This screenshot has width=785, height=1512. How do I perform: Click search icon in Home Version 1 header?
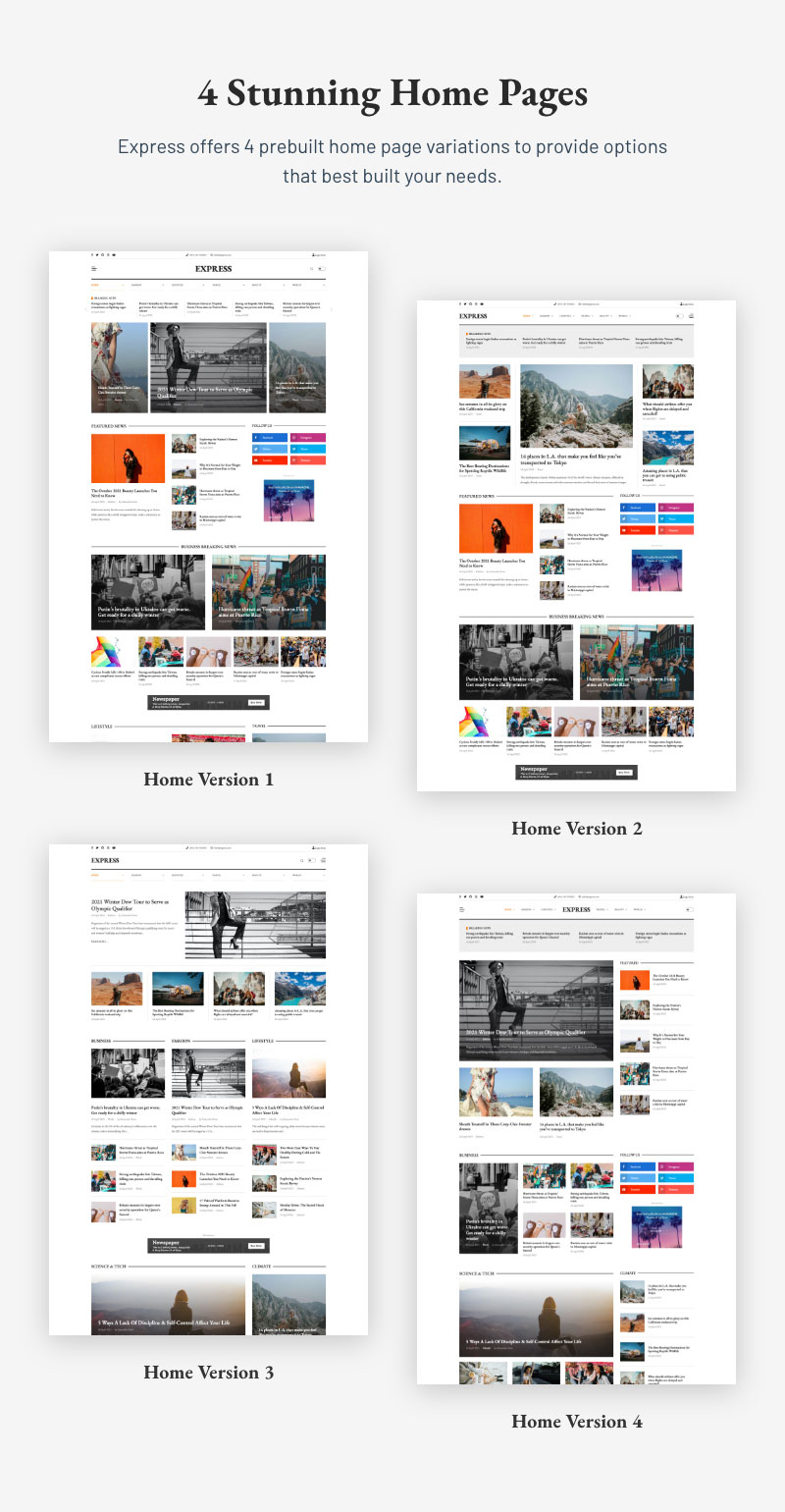coord(311,268)
